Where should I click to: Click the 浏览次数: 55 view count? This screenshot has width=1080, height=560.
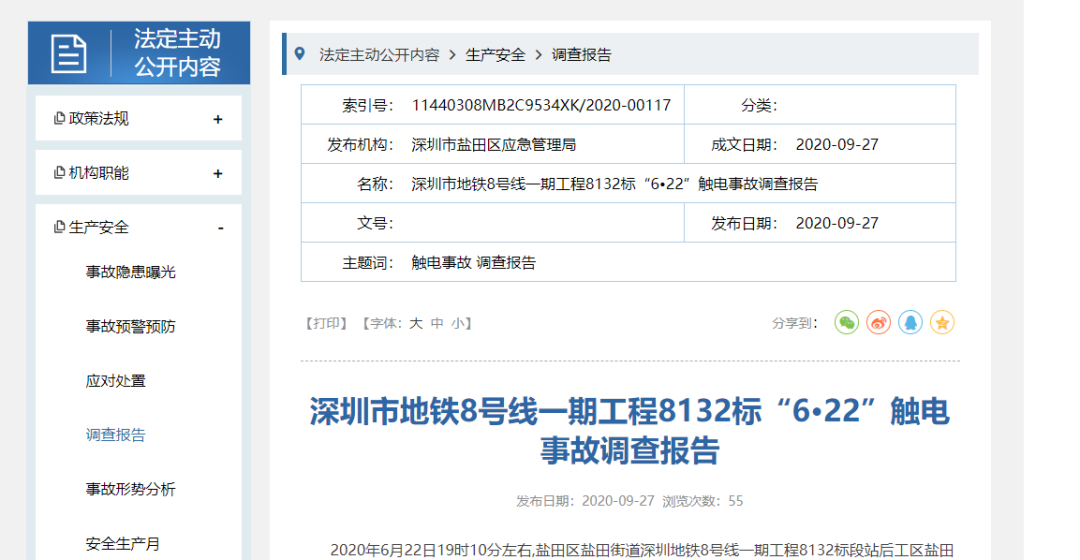tap(703, 501)
